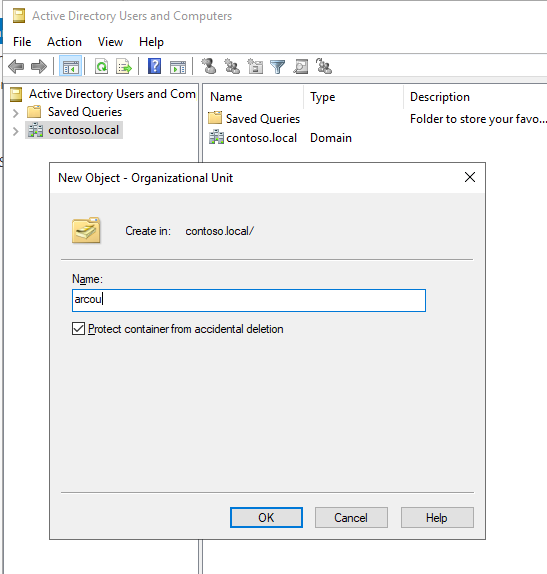Toggle Protect container from accidental deletion
The width and height of the screenshot is (547, 574).
tap(78, 328)
